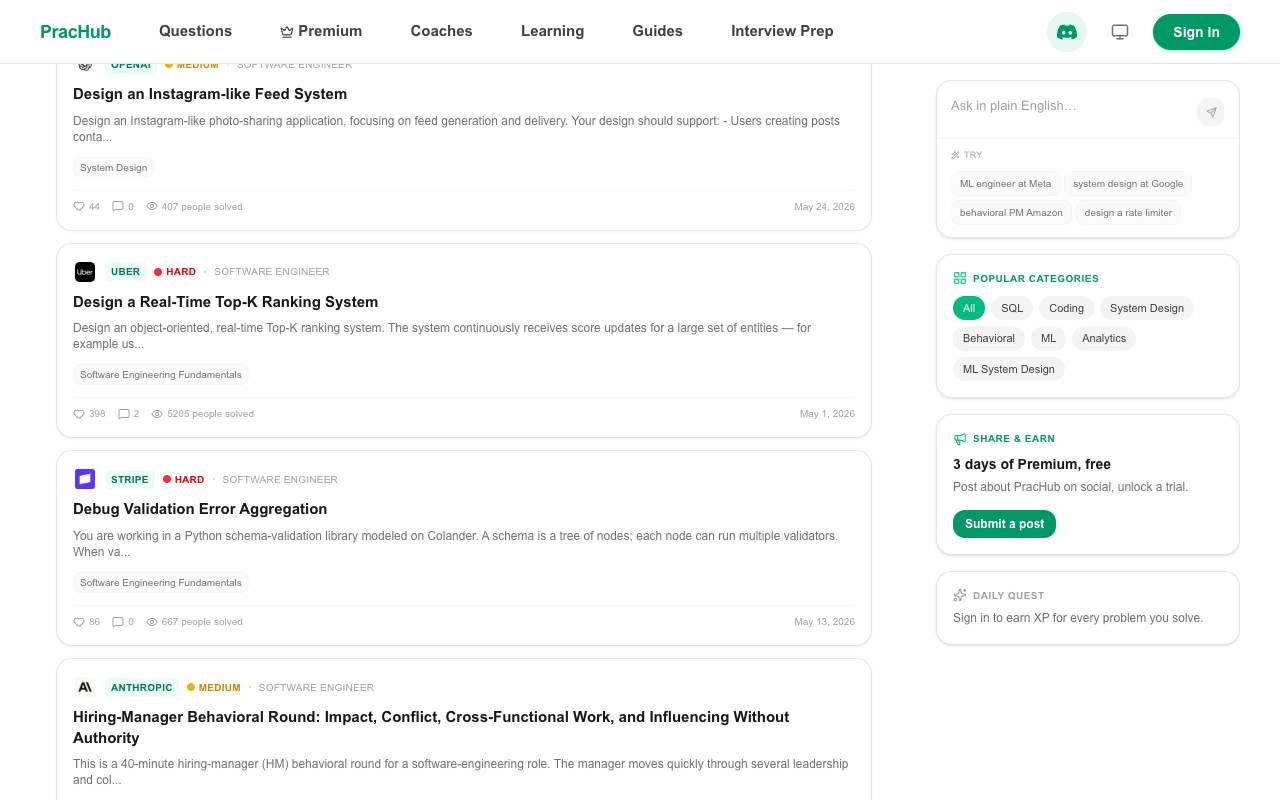Screen dimensions: 1280x800
Task: Filter by ML System Design category
Action: coord(1009,369)
